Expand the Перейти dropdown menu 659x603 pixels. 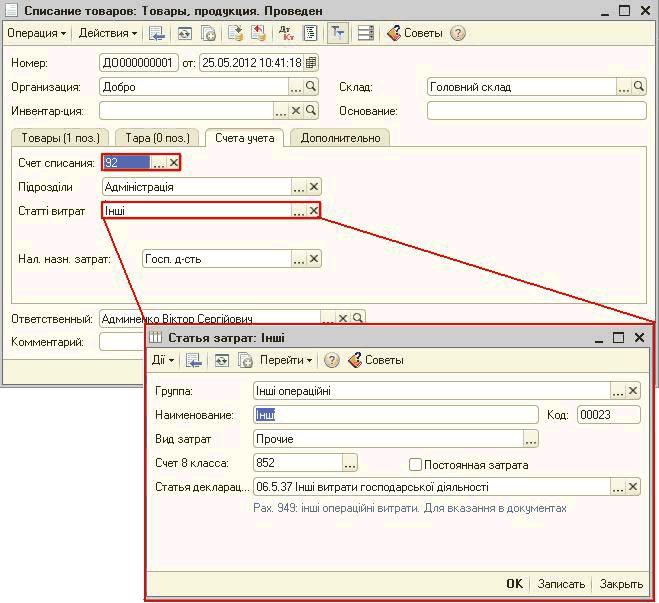coord(286,360)
